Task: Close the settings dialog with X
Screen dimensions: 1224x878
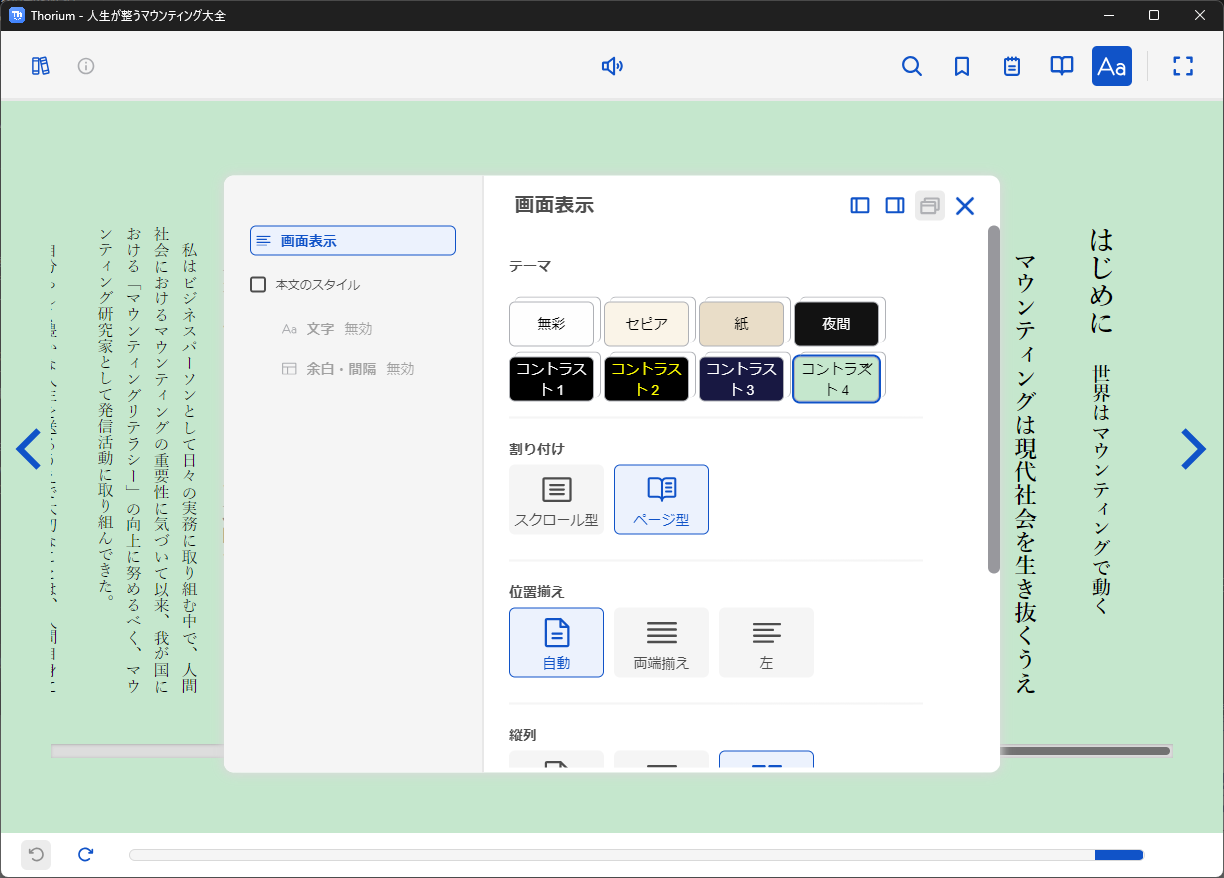Action: click(964, 206)
